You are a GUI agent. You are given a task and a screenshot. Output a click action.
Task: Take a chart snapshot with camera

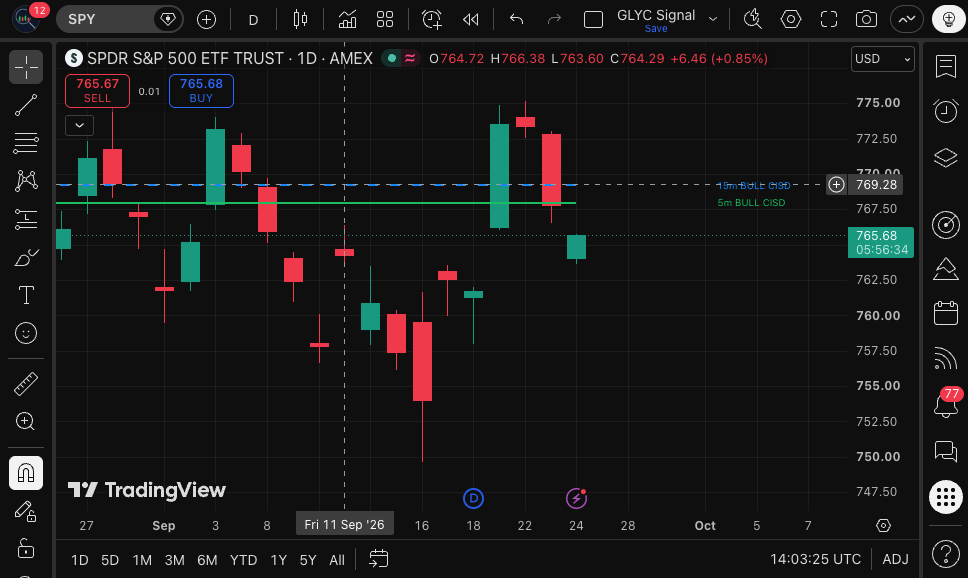pos(866,20)
